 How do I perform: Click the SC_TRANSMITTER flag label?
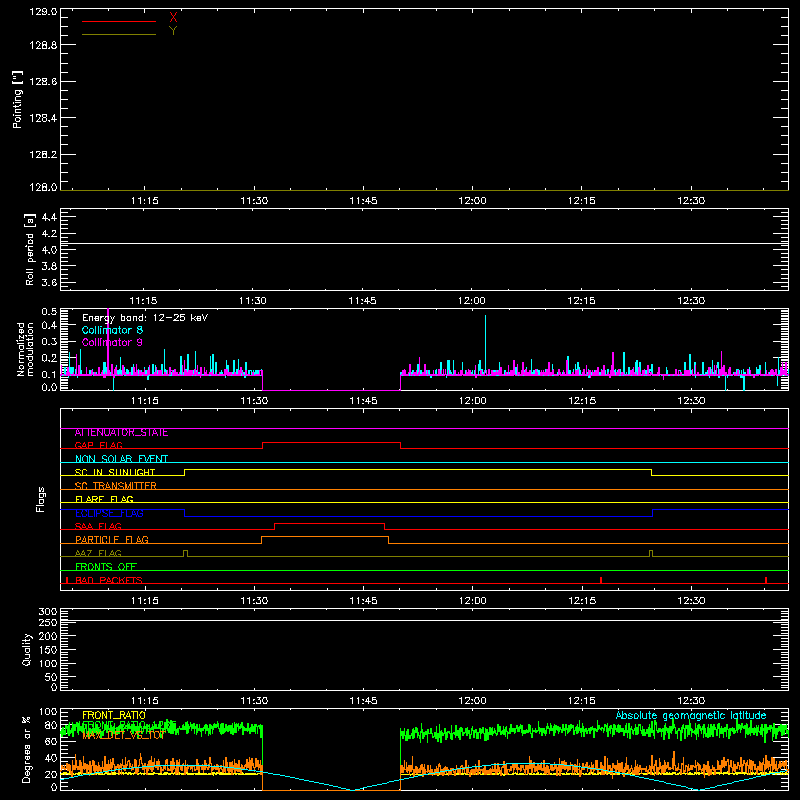click(x=115, y=486)
